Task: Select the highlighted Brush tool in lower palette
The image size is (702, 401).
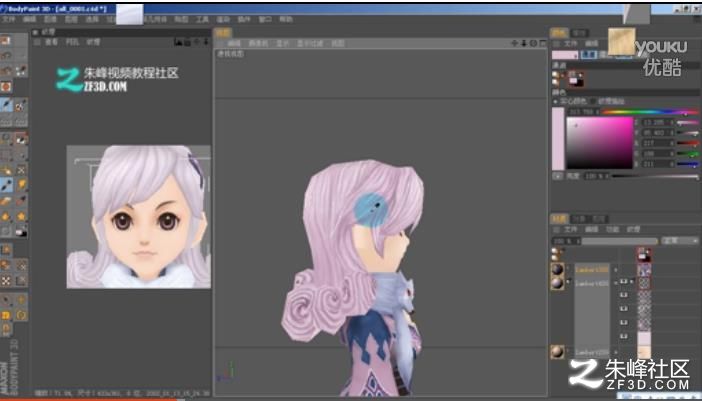Action: click(6, 184)
